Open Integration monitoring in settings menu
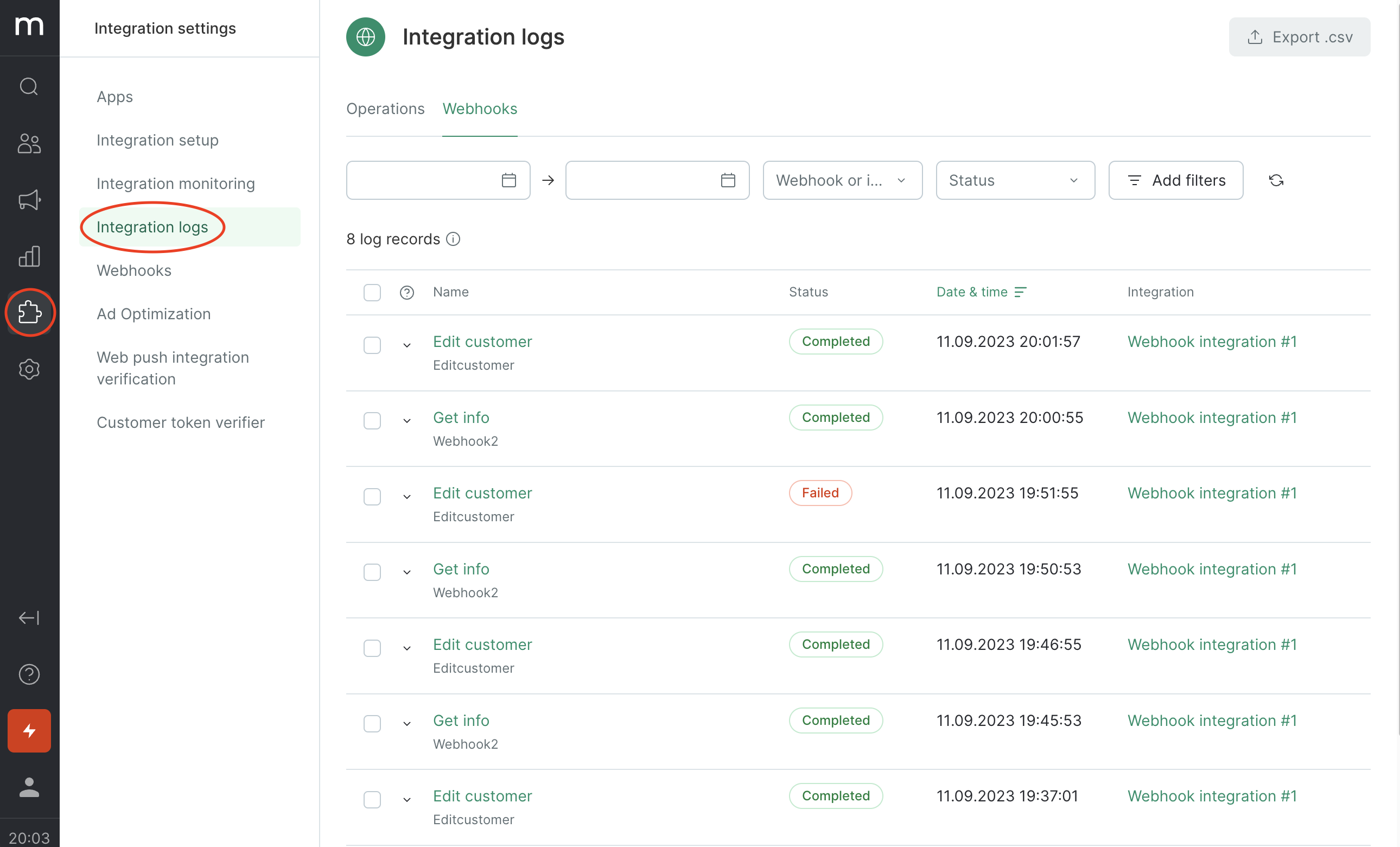 pyautogui.click(x=176, y=184)
